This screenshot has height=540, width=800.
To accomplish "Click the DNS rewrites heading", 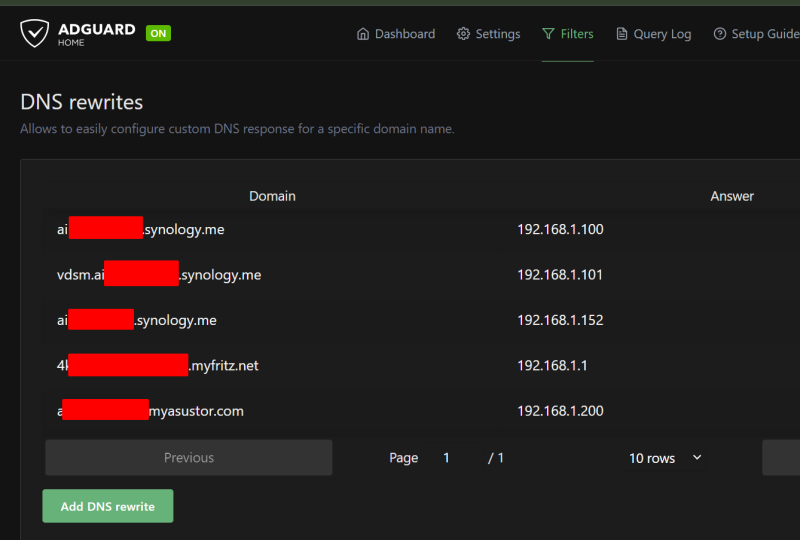I will [82, 102].
